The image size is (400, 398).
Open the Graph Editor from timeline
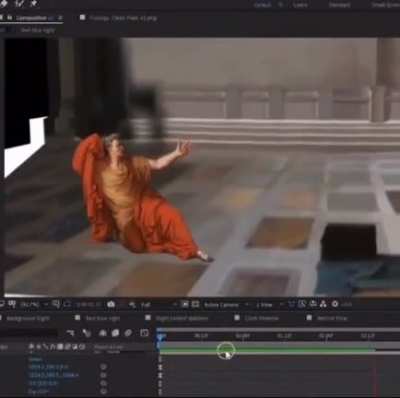click(144, 333)
